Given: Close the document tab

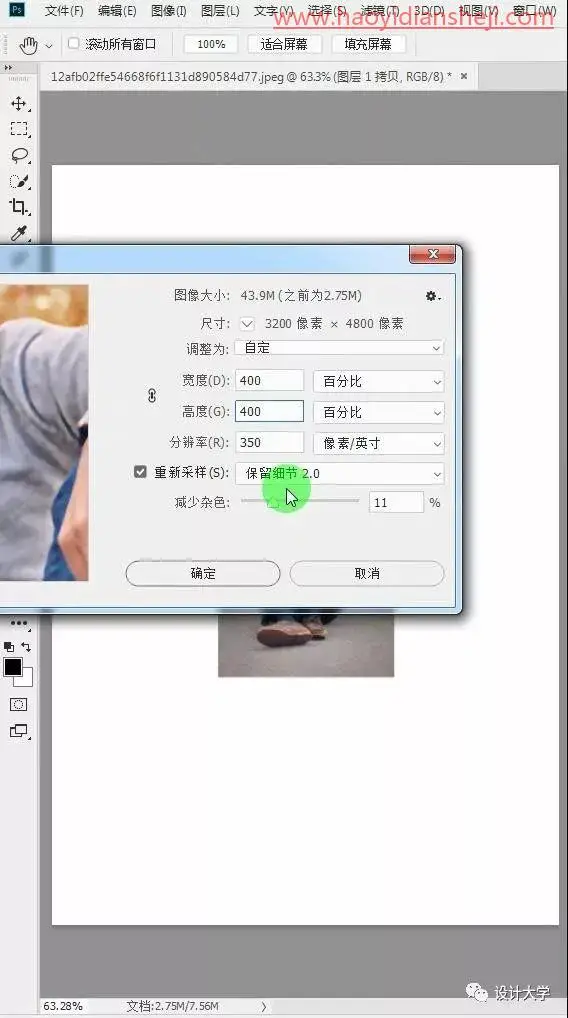Looking at the screenshot, I should pyautogui.click(x=464, y=76).
